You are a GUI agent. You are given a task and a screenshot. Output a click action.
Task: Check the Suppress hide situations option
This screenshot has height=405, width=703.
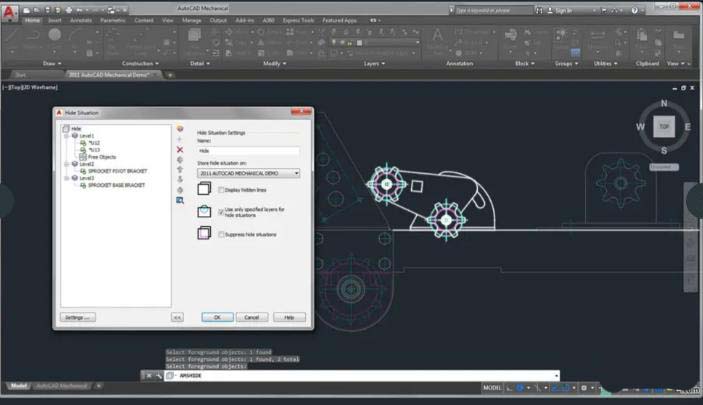click(221, 234)
